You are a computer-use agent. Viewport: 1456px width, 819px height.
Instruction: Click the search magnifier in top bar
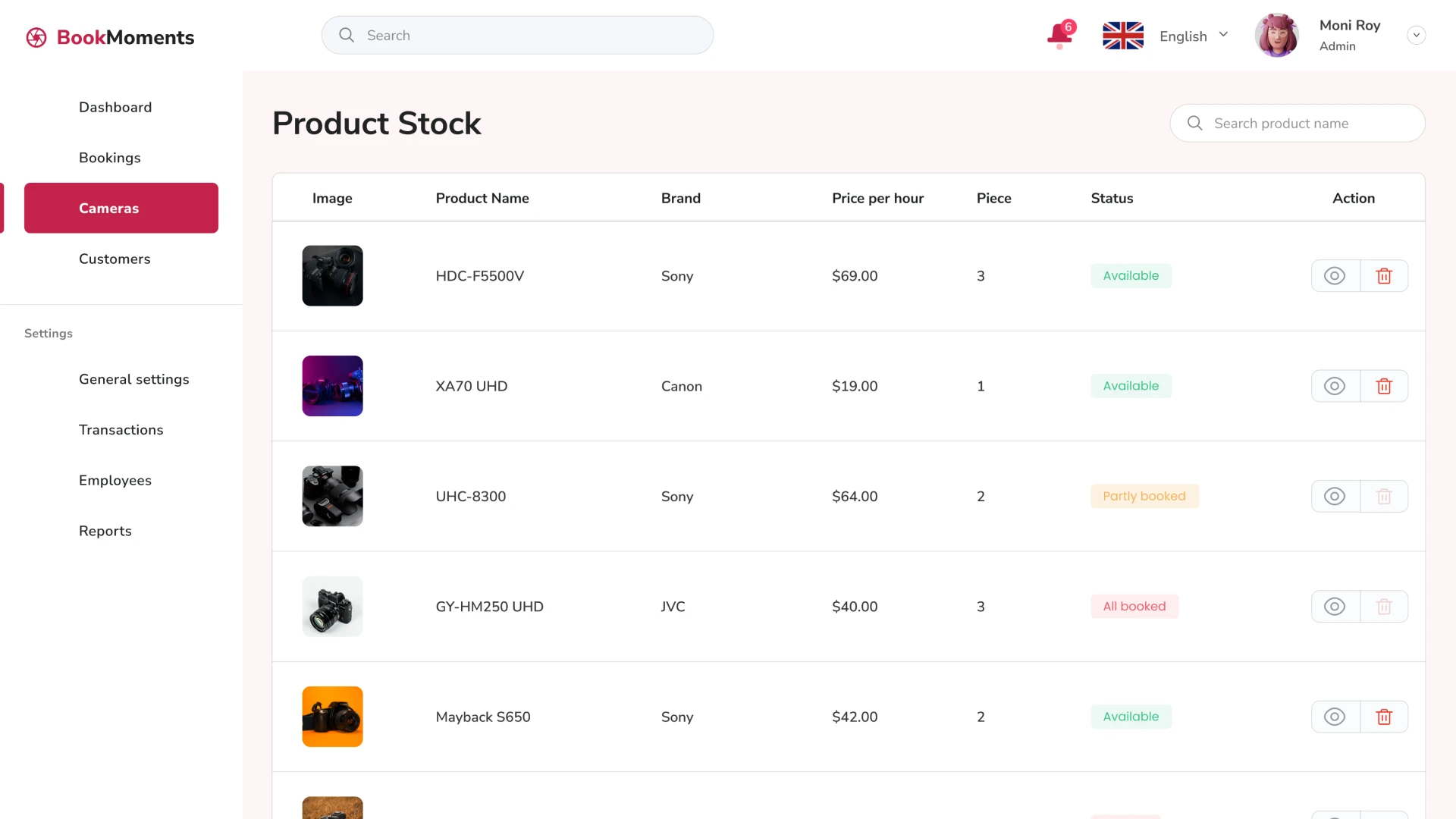(x=346, y=35)
